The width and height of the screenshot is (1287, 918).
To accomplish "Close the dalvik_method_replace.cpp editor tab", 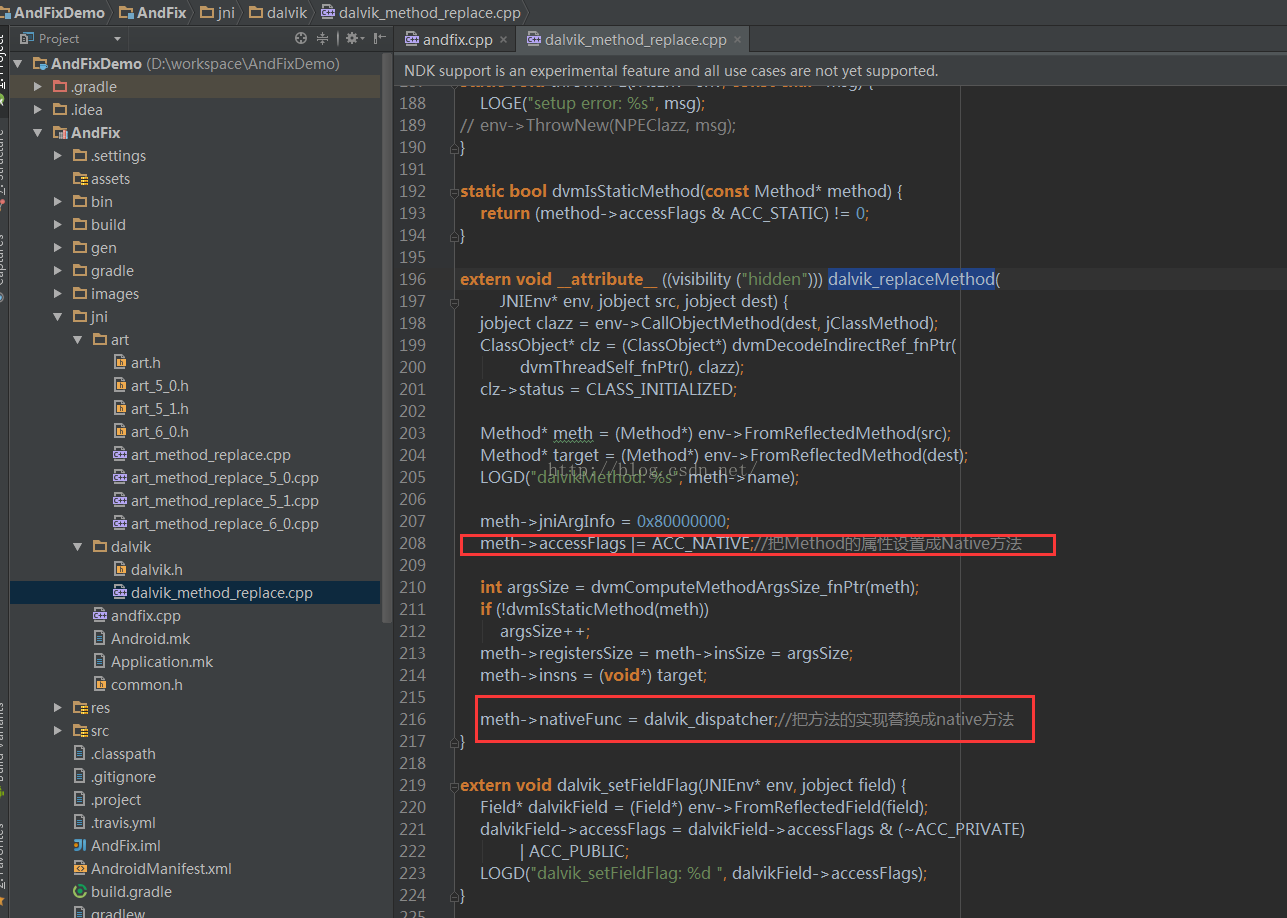I will click(737, 40).
